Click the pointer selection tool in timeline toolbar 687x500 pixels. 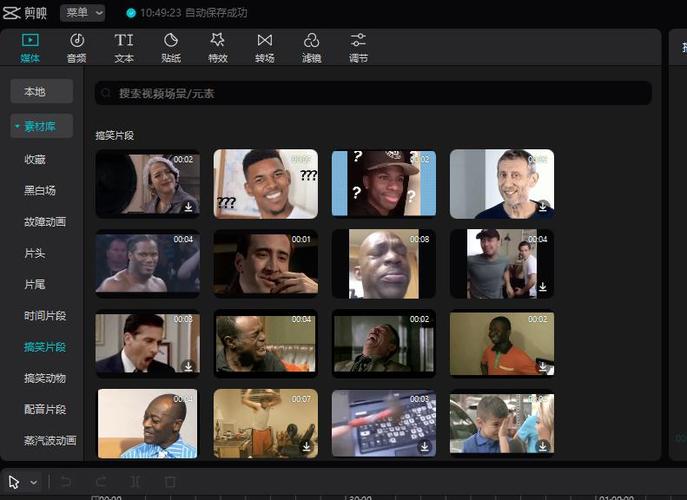click(14, 482)
